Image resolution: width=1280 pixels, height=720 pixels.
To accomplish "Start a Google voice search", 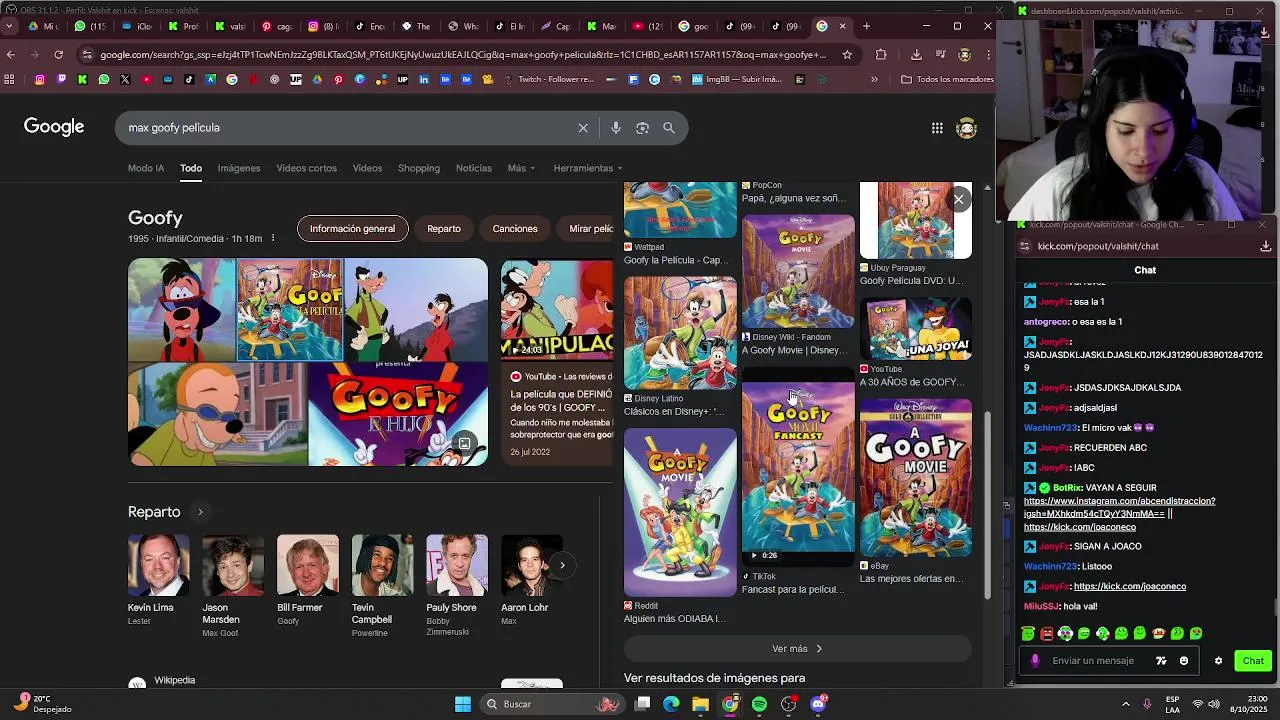I will 615,128.
